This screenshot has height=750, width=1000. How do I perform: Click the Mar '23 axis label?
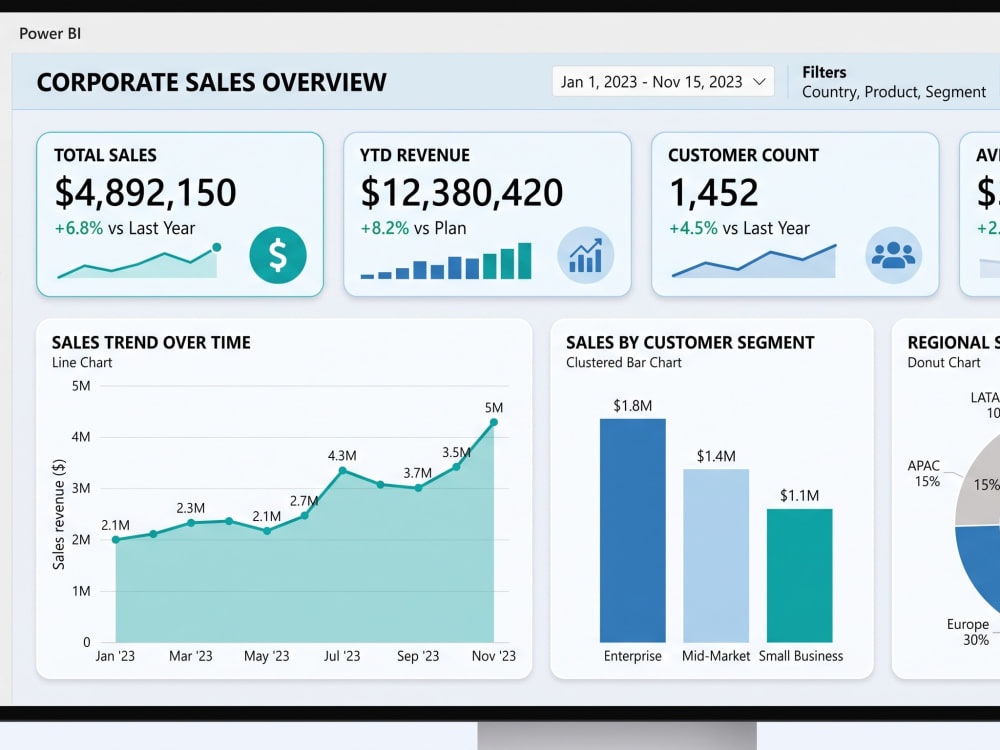click(191, 656)
